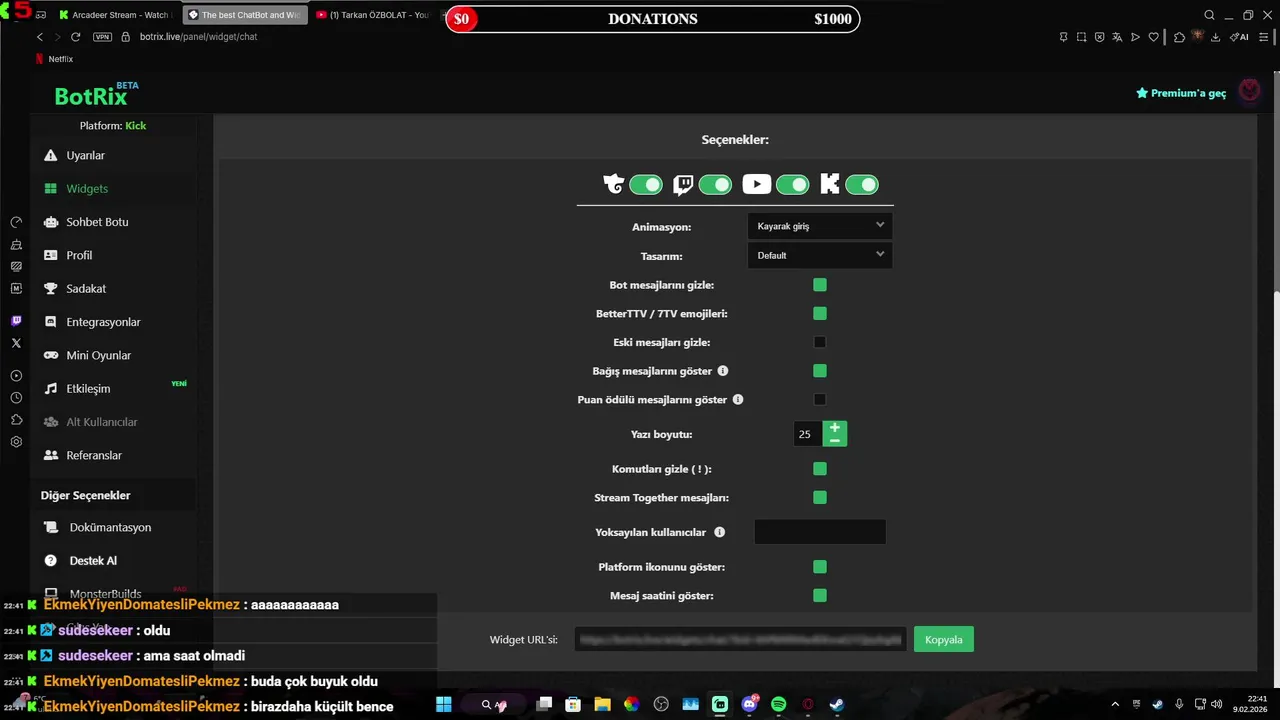Screen dimensions: 1280x720
Task: Open browser tab search icon
Action: click(1209, 15)
